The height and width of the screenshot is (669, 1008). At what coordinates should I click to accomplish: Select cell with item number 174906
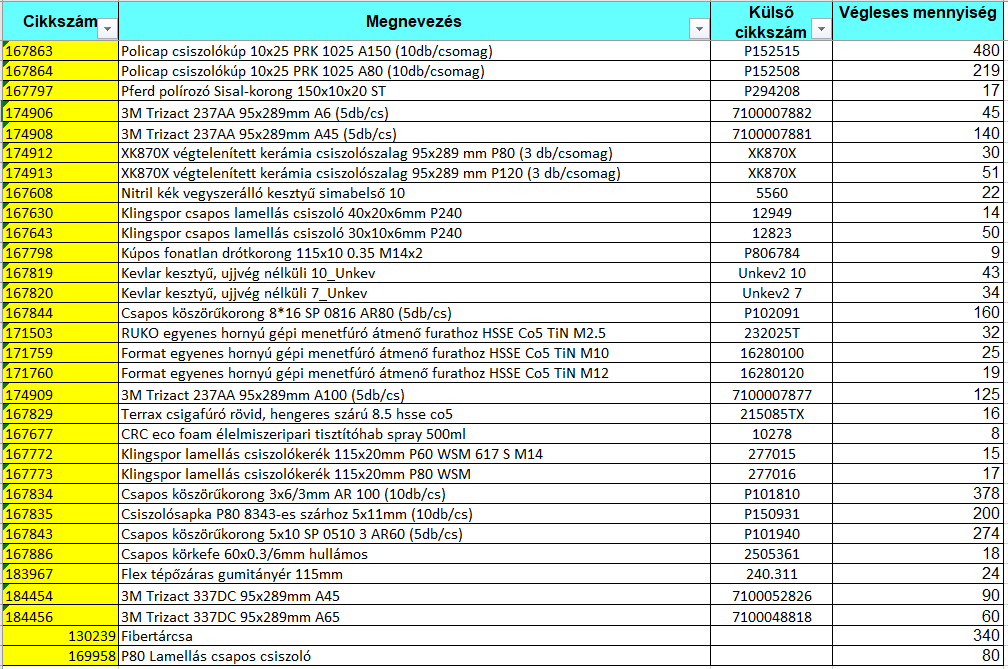pyautogui.click(x=60, y=113)
